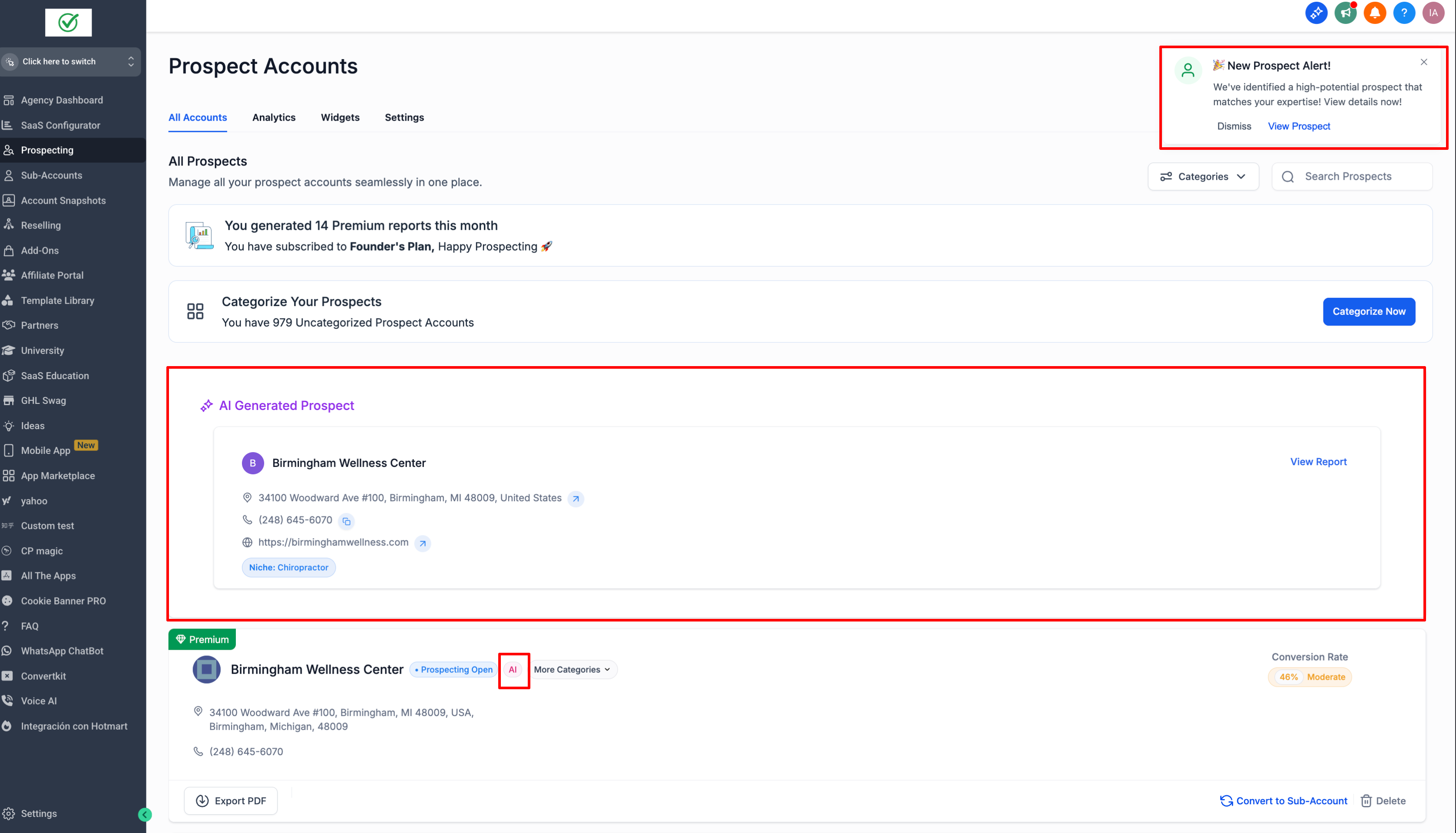Click Convert to Sub-Account
This screenshot has height=833, width=1456.
[x=1283, y=800]
